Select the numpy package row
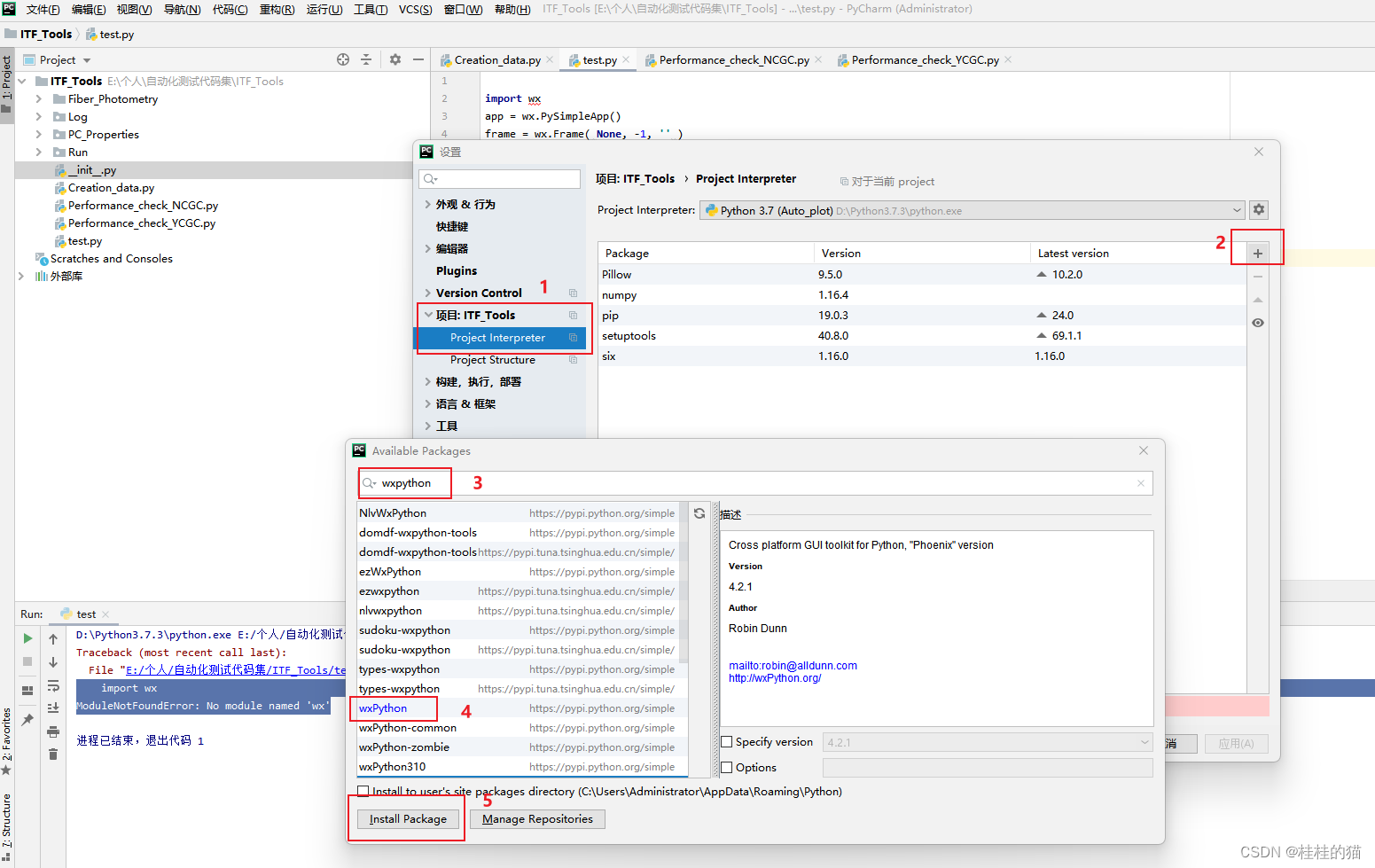 pyautogui.click(x=922, y=295)
